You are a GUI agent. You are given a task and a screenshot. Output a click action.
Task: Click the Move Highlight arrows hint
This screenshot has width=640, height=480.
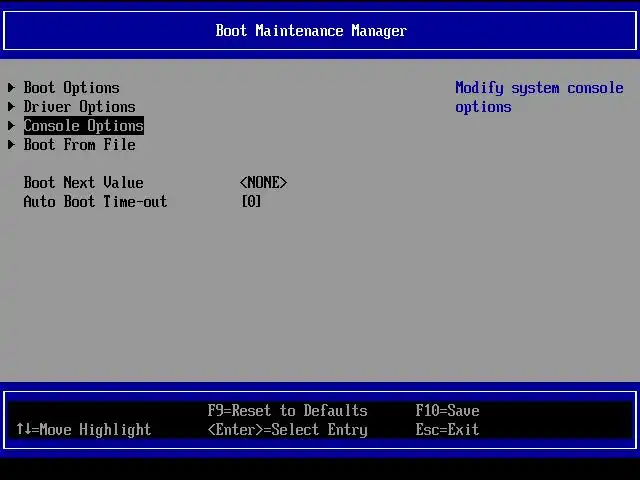click(84, 429)
